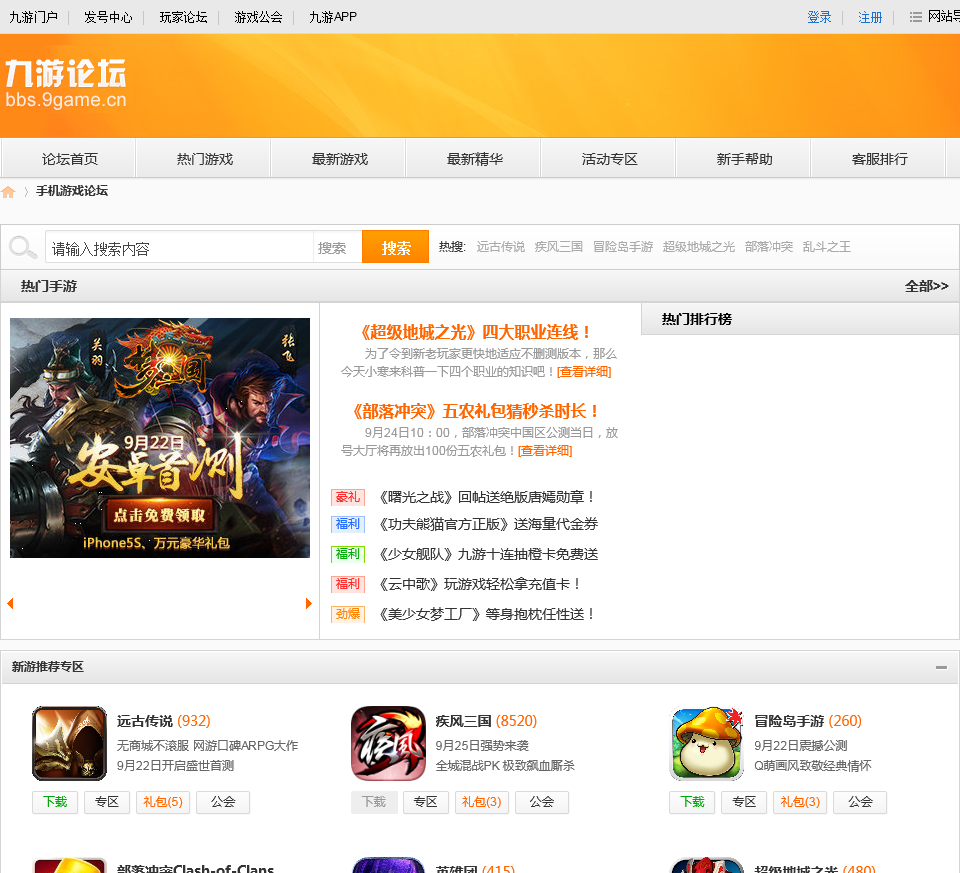Open the 热门游戏 tab

(x=204, y=159)
